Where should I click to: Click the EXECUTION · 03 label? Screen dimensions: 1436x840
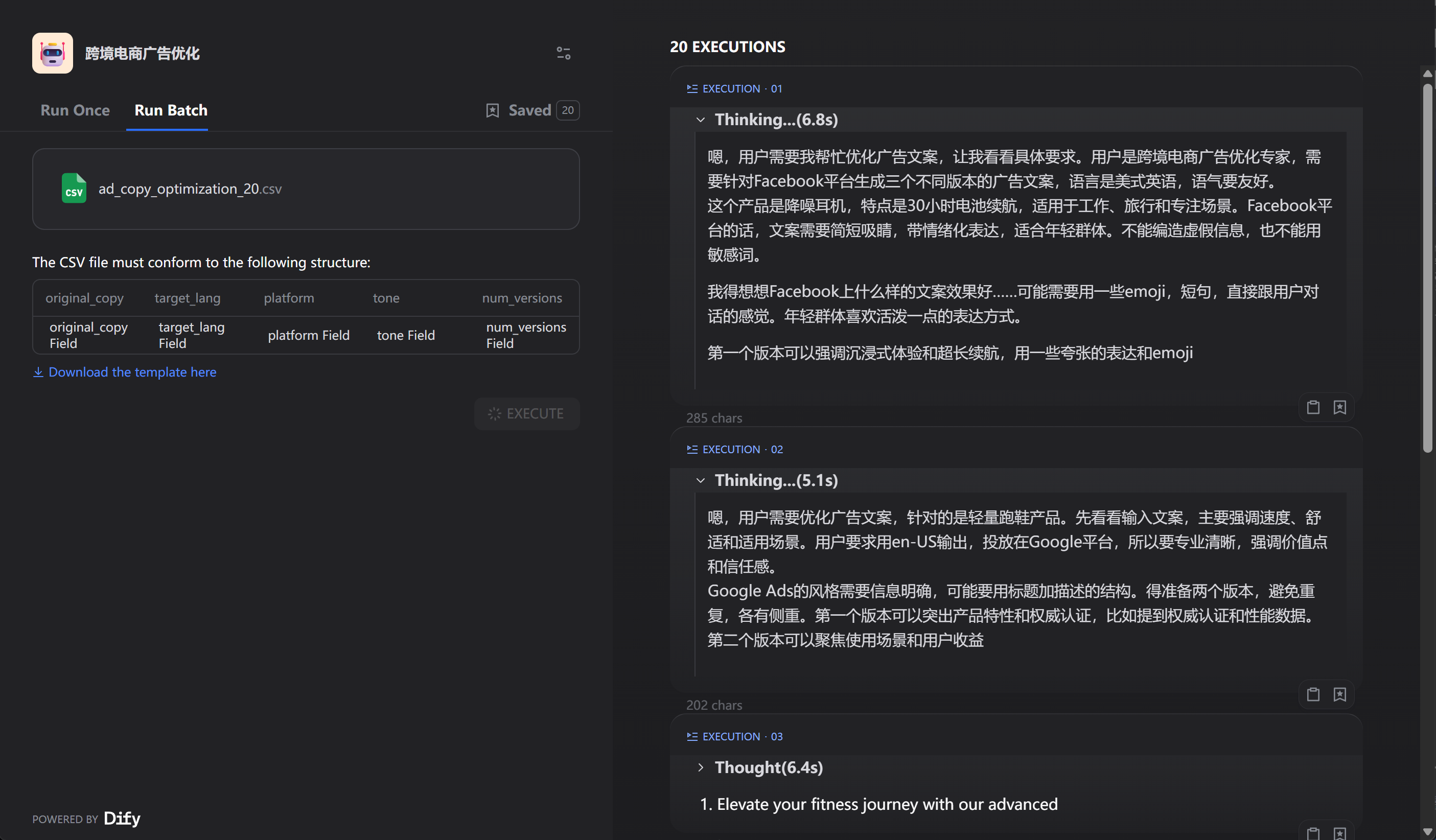click(x=743, y=737)
